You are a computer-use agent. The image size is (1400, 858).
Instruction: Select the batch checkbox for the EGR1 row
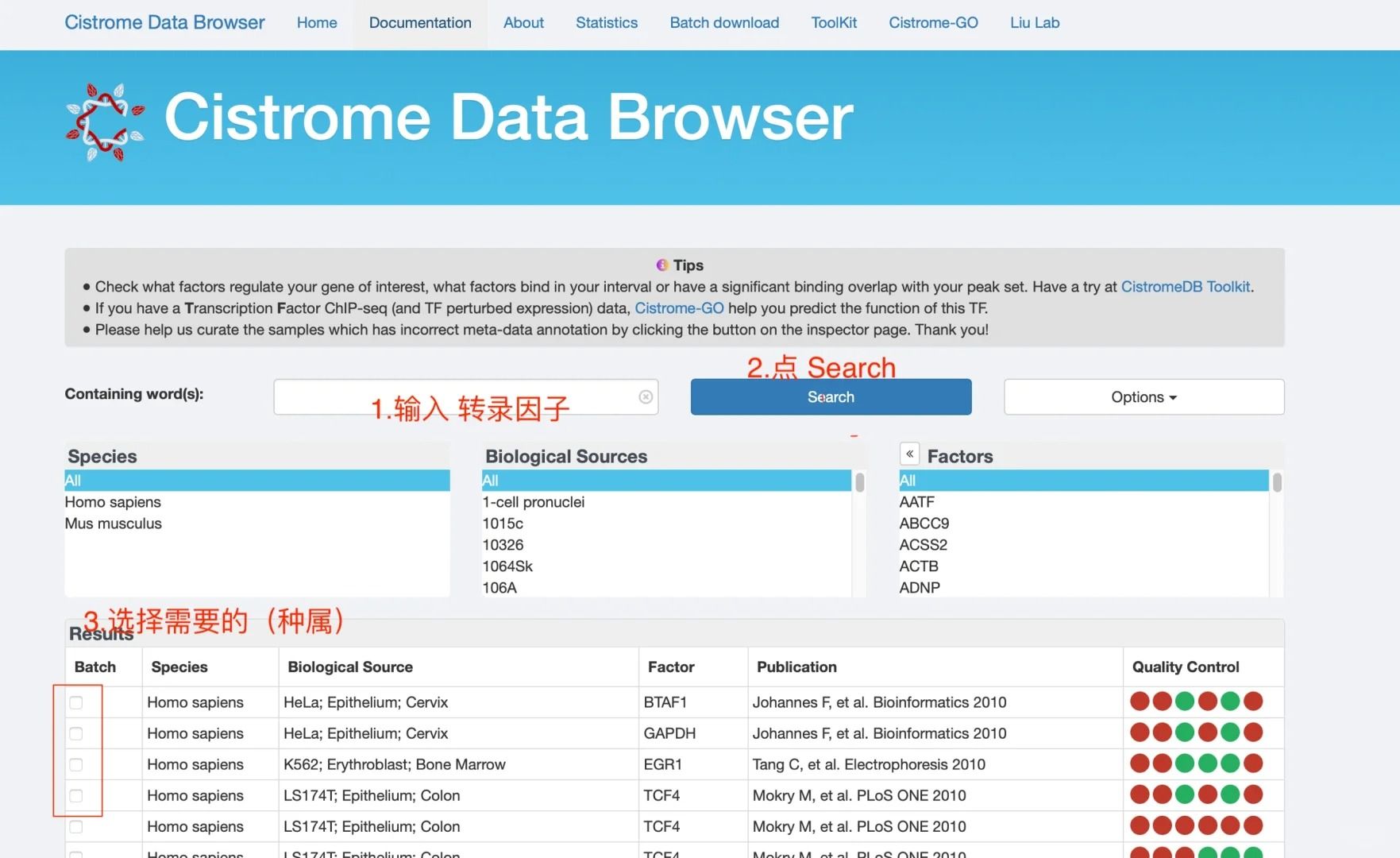point(76,764)
